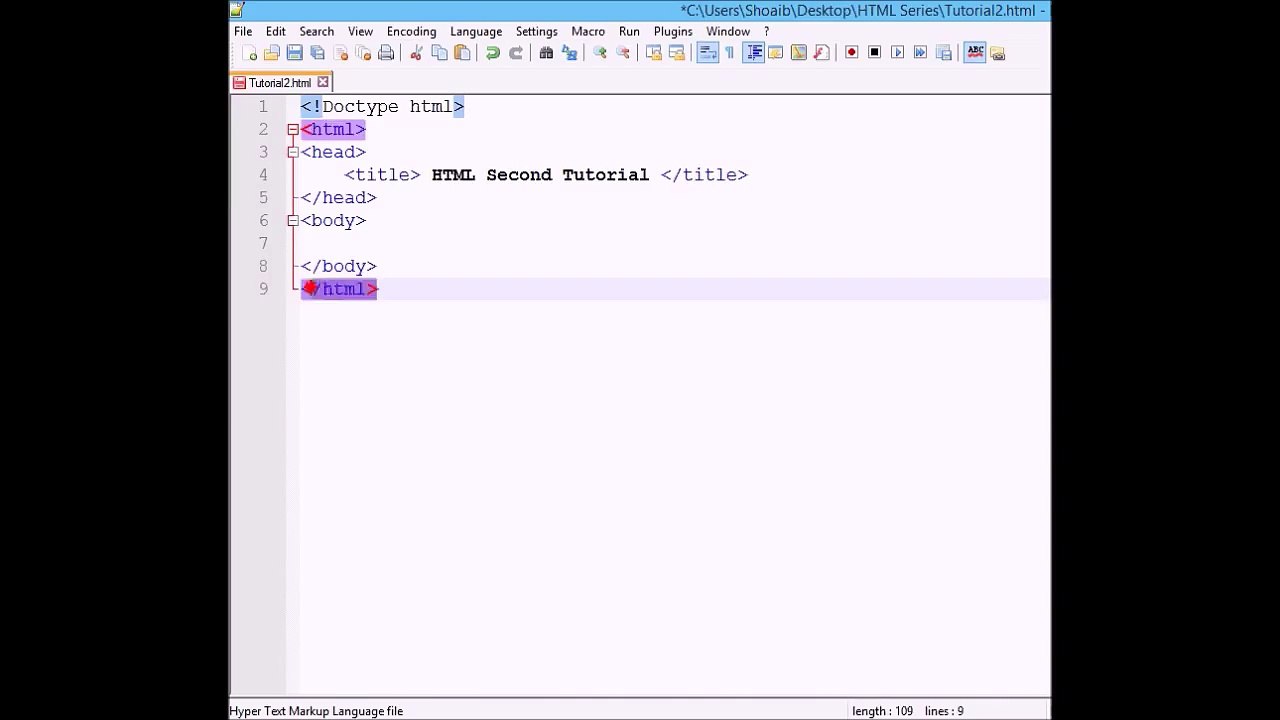
Task: Open the Function List icon
Action: tap(822, 53)
